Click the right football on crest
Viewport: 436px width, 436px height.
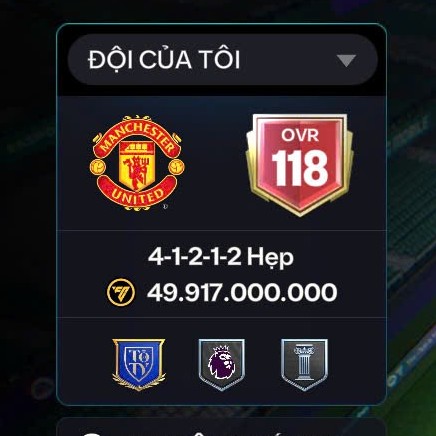pos(176,167)
